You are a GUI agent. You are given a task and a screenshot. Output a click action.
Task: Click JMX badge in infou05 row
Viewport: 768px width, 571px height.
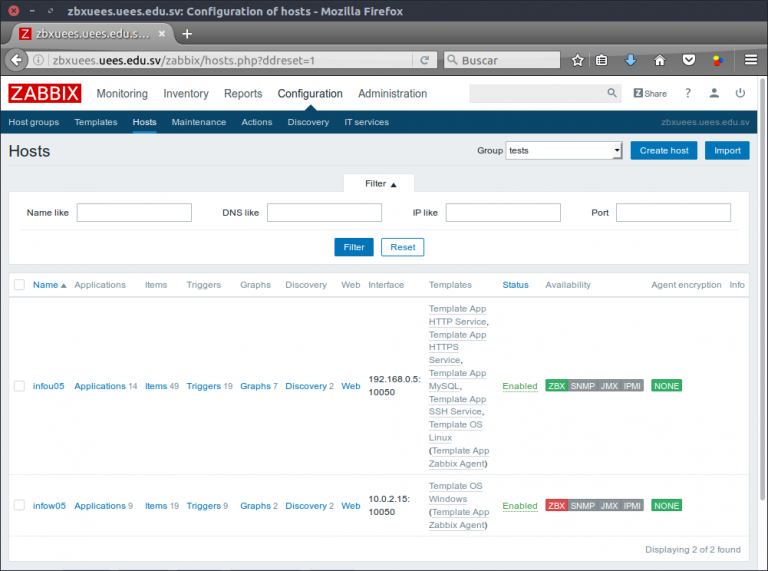pos(609,386)
